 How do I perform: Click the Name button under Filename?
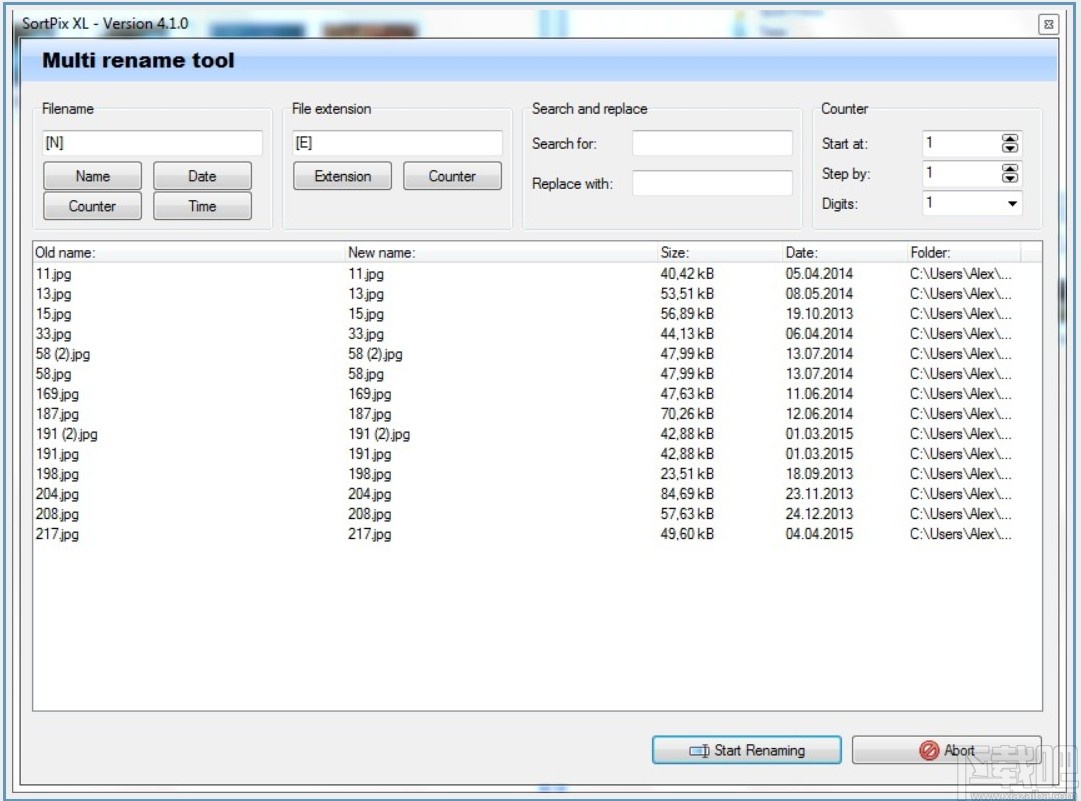92,176
